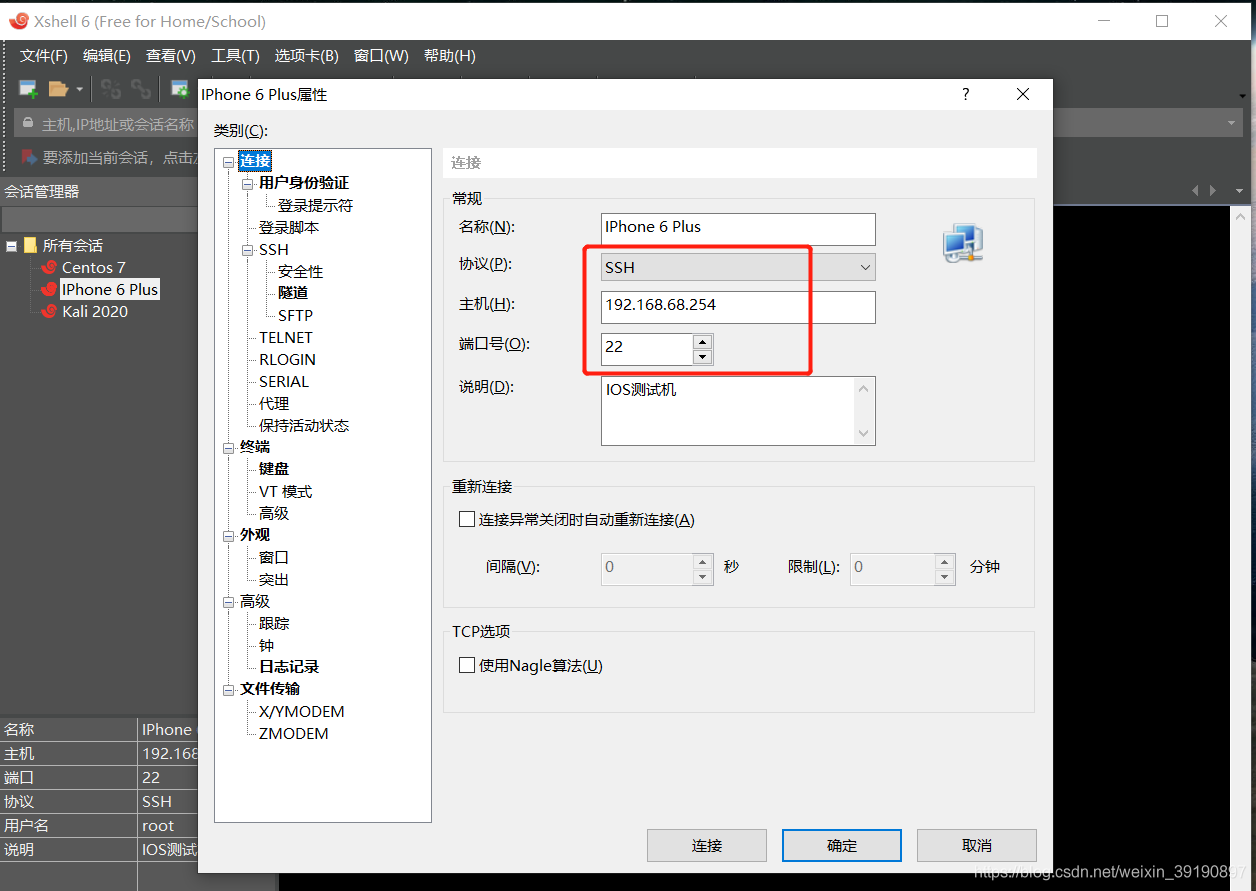This screenshot has height=891, width=1256.
Task: Open sessions using the folder toolbar icon
Action: (57, 88)
